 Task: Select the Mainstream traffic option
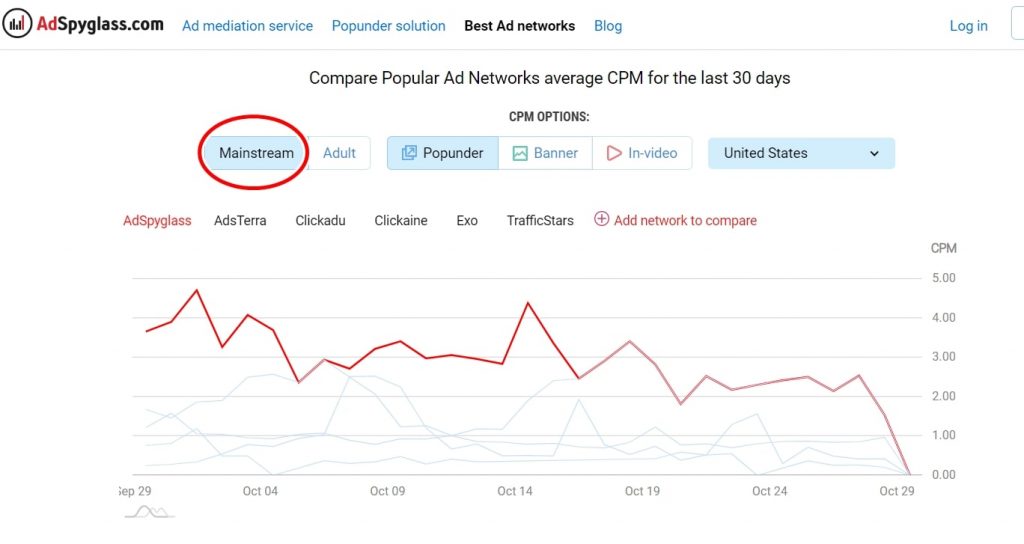[x=256, y=153]
